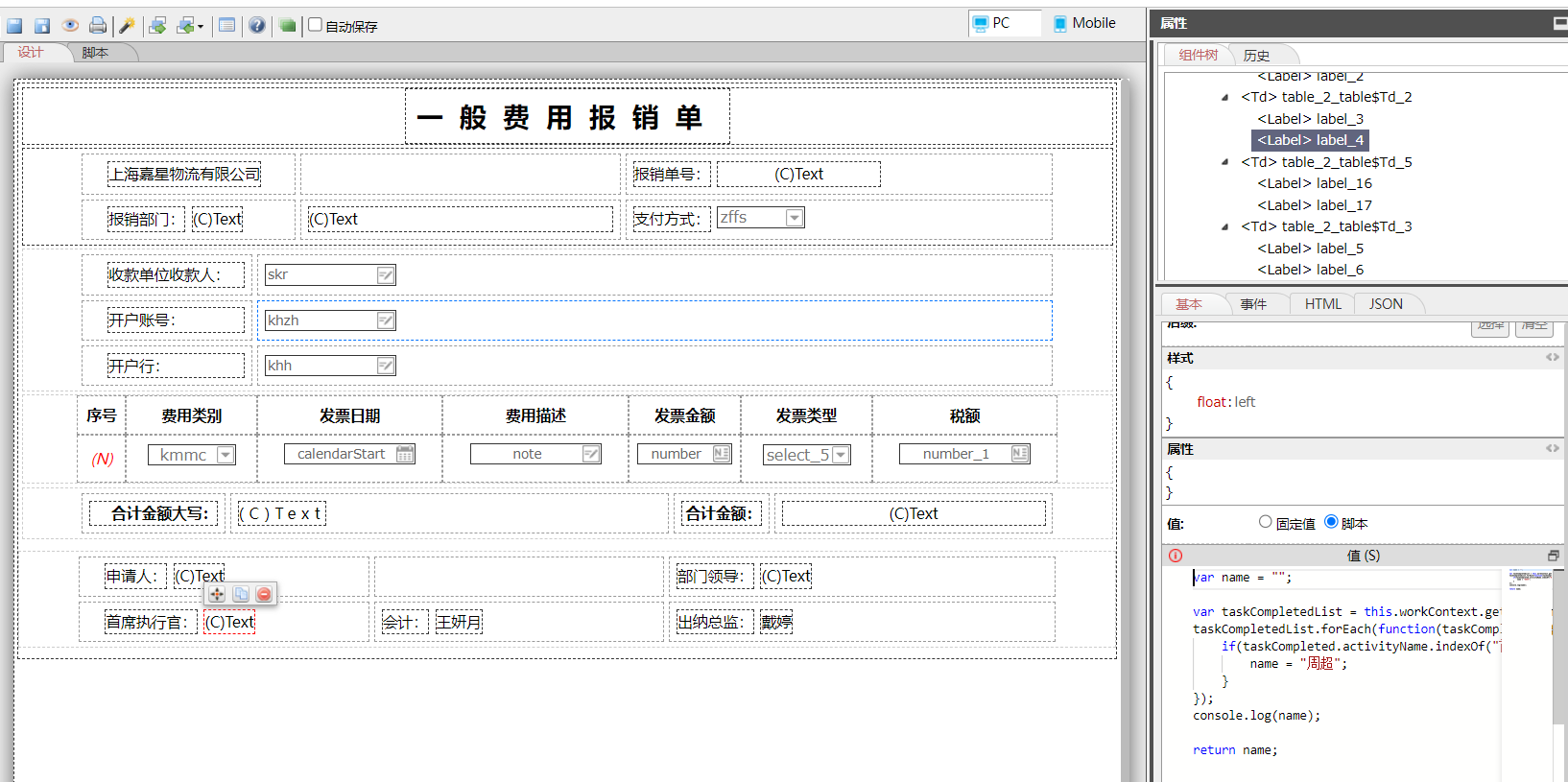Click the move handle icon on floating toolbar
The height and width of the screenshot is (782, 1568).
click(218, 594)
